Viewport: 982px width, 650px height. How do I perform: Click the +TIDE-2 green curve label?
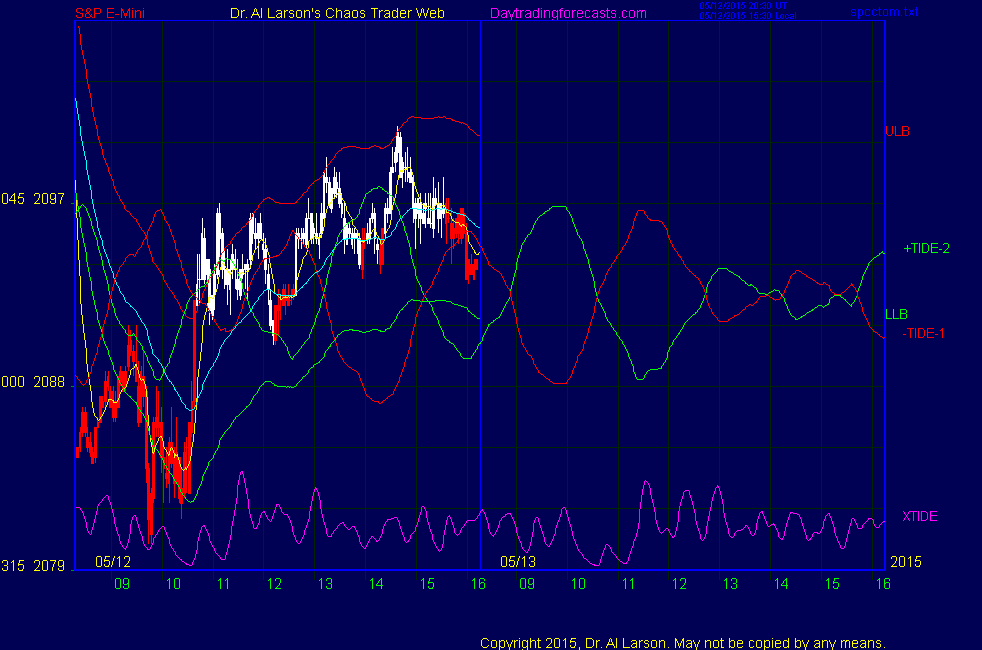pyautogui.click(x=926, y=249)
